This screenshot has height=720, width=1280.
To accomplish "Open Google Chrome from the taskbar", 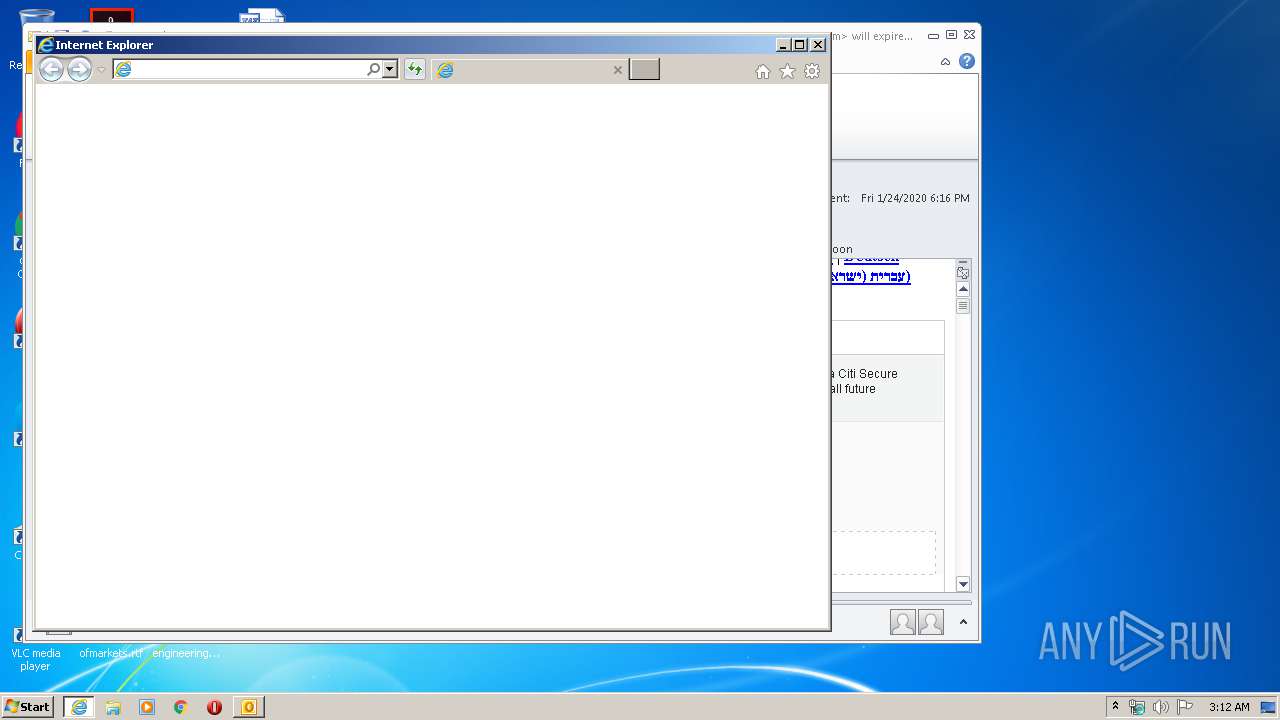I will (181, 707).
